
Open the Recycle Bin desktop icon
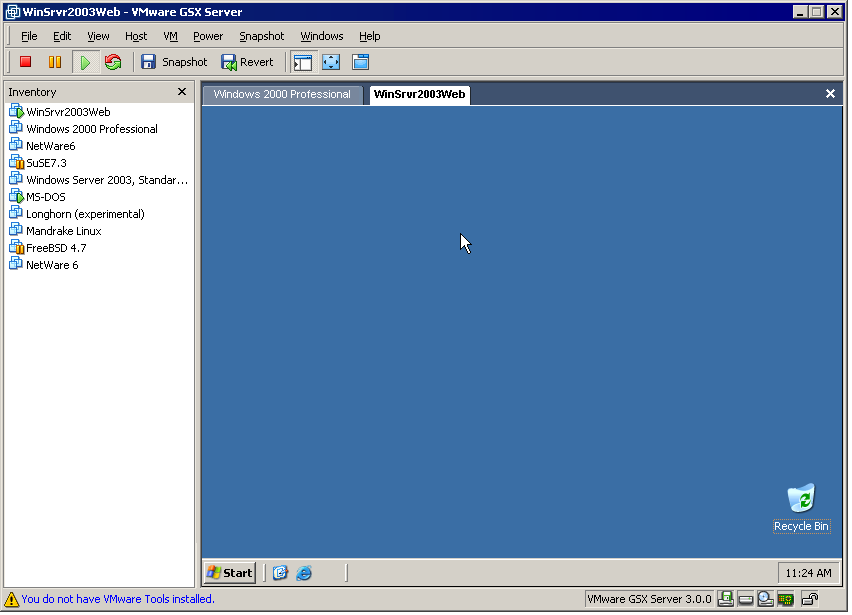pos(801,500)
